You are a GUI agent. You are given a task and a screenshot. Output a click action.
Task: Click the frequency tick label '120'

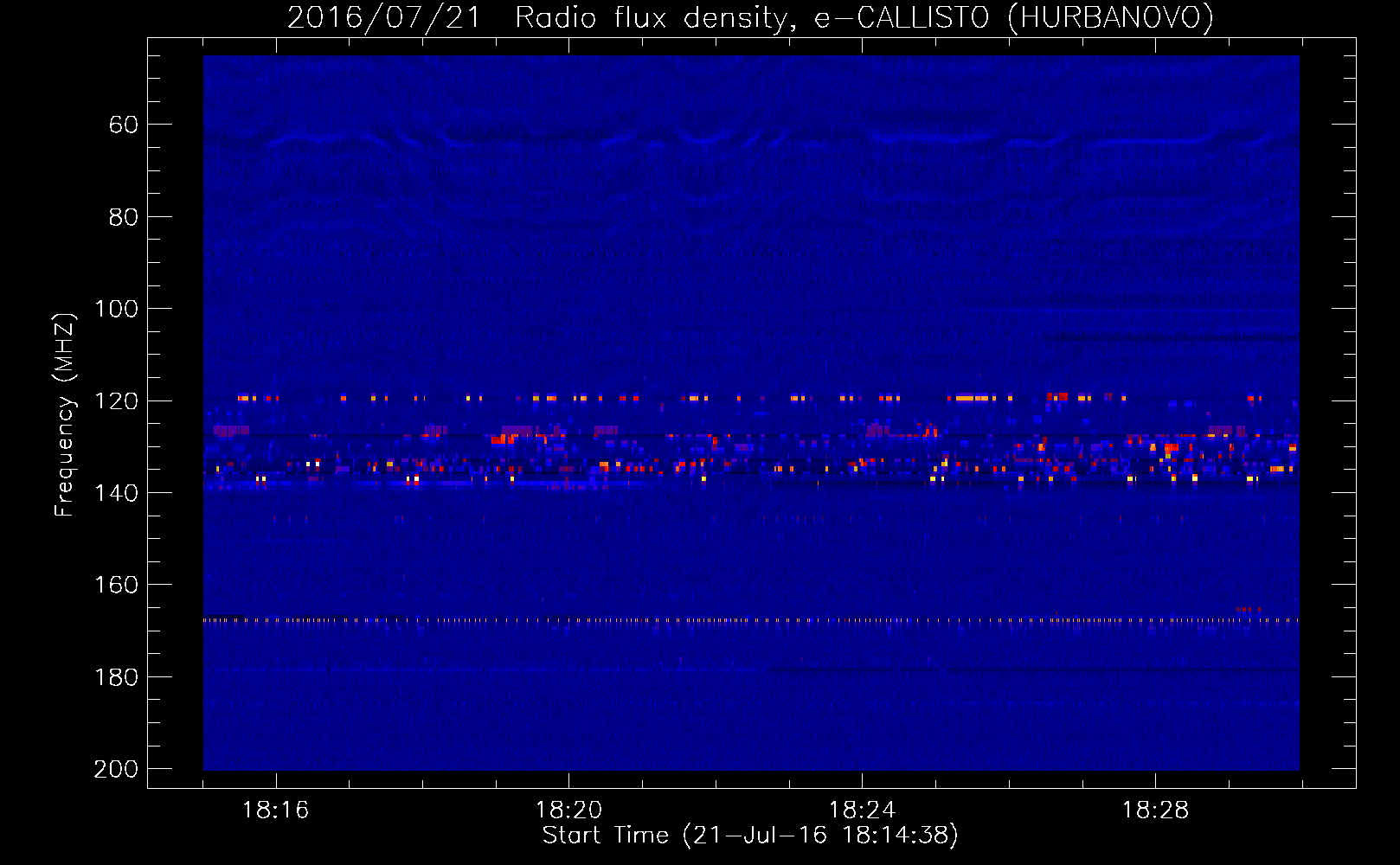[116, 401]
